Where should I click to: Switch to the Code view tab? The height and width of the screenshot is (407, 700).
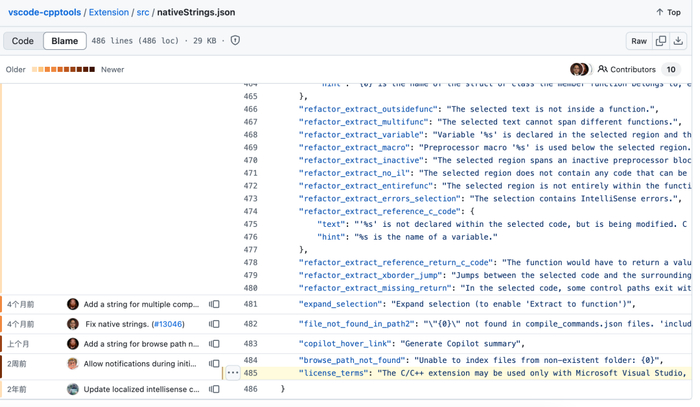22,41
